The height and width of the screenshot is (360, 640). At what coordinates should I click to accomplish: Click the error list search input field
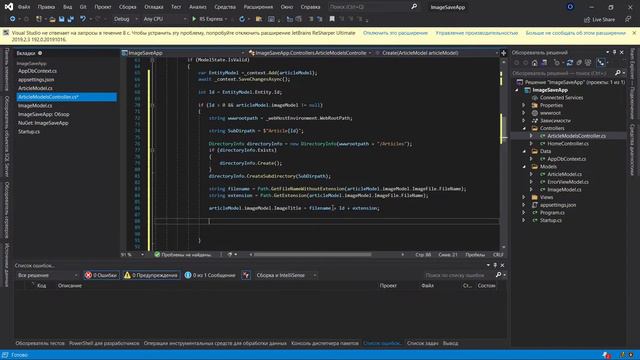pos(458,276)
